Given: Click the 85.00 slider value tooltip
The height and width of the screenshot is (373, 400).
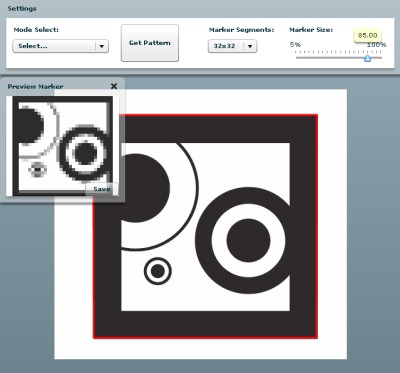Looking at the screenshot, I should click(x=368, y=35).
